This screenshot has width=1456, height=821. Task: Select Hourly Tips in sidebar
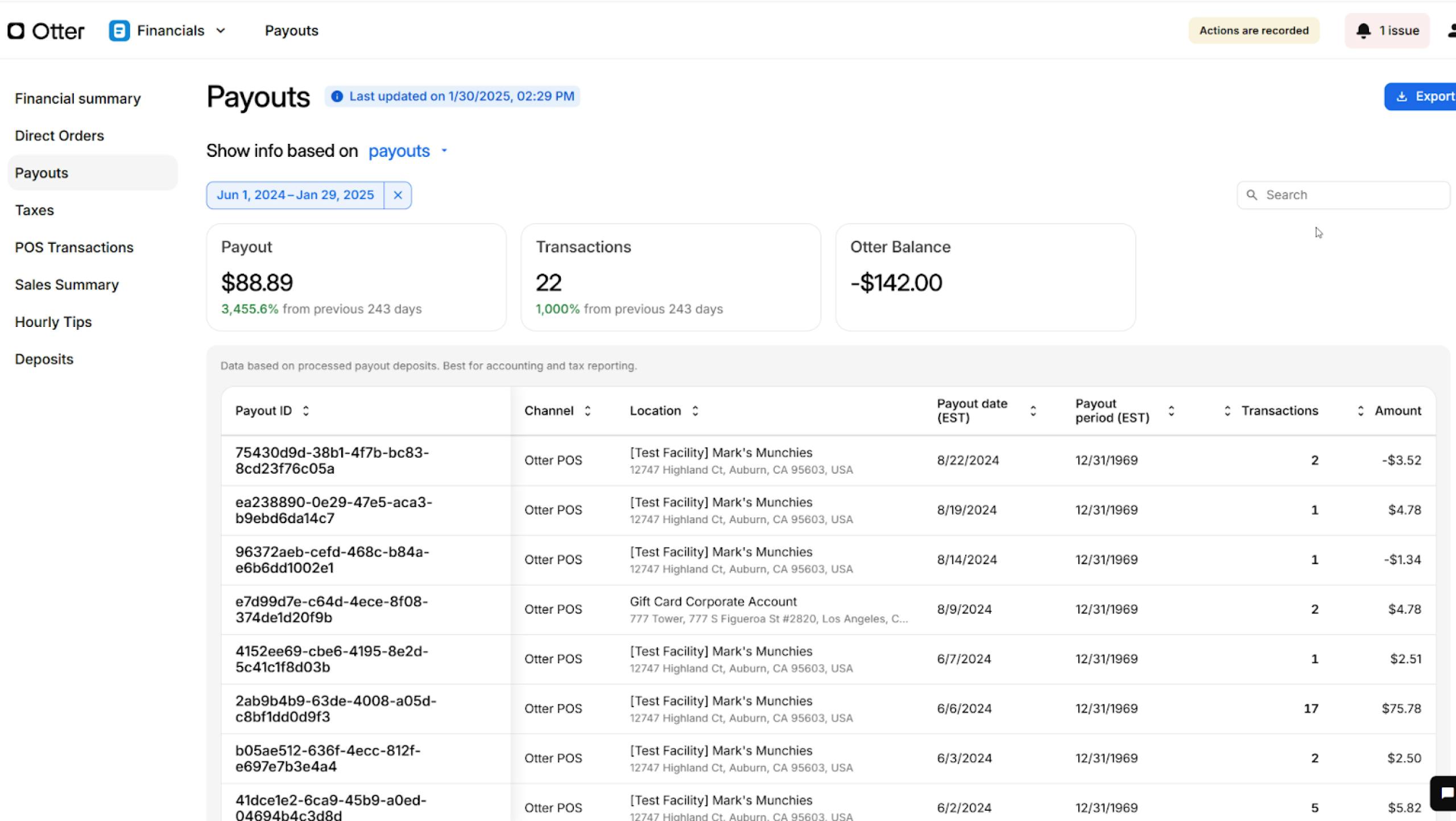tap(53, 322)
